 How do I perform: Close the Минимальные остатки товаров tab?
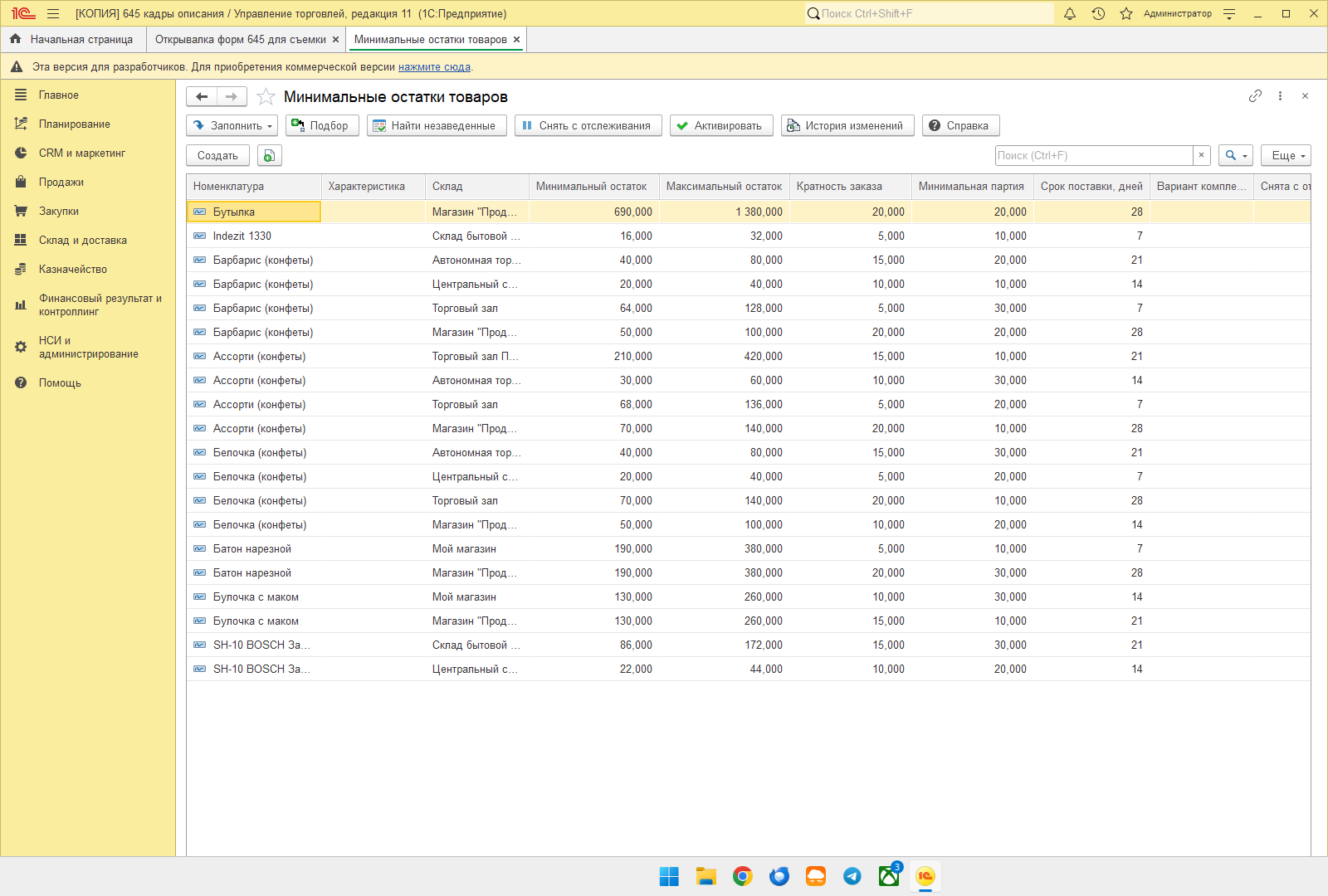pyautogui.click(x=516, y=39)
